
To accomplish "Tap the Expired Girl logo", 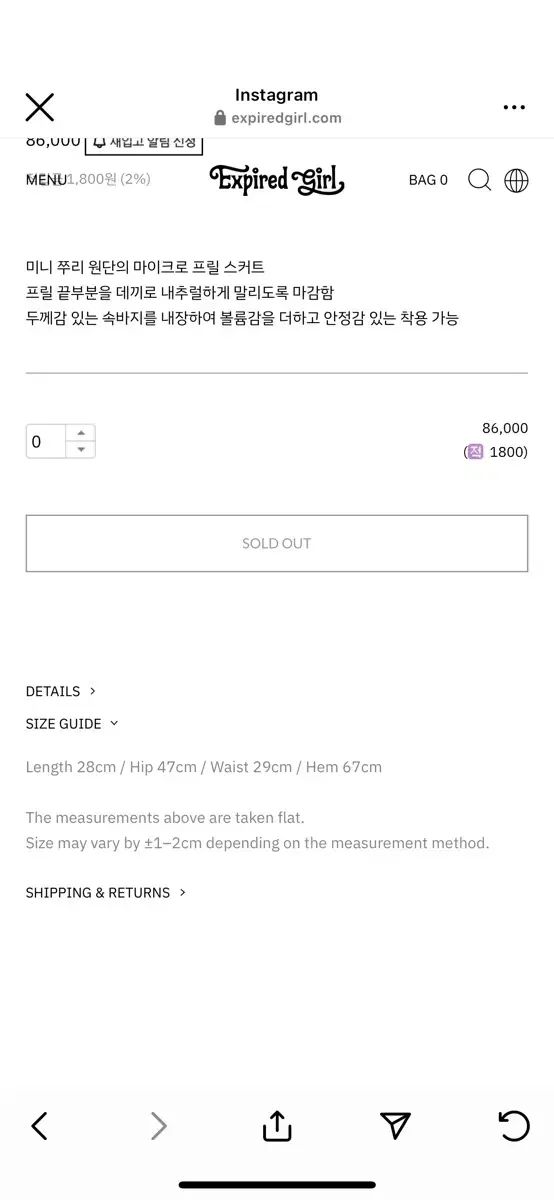I will coord(277,179).
